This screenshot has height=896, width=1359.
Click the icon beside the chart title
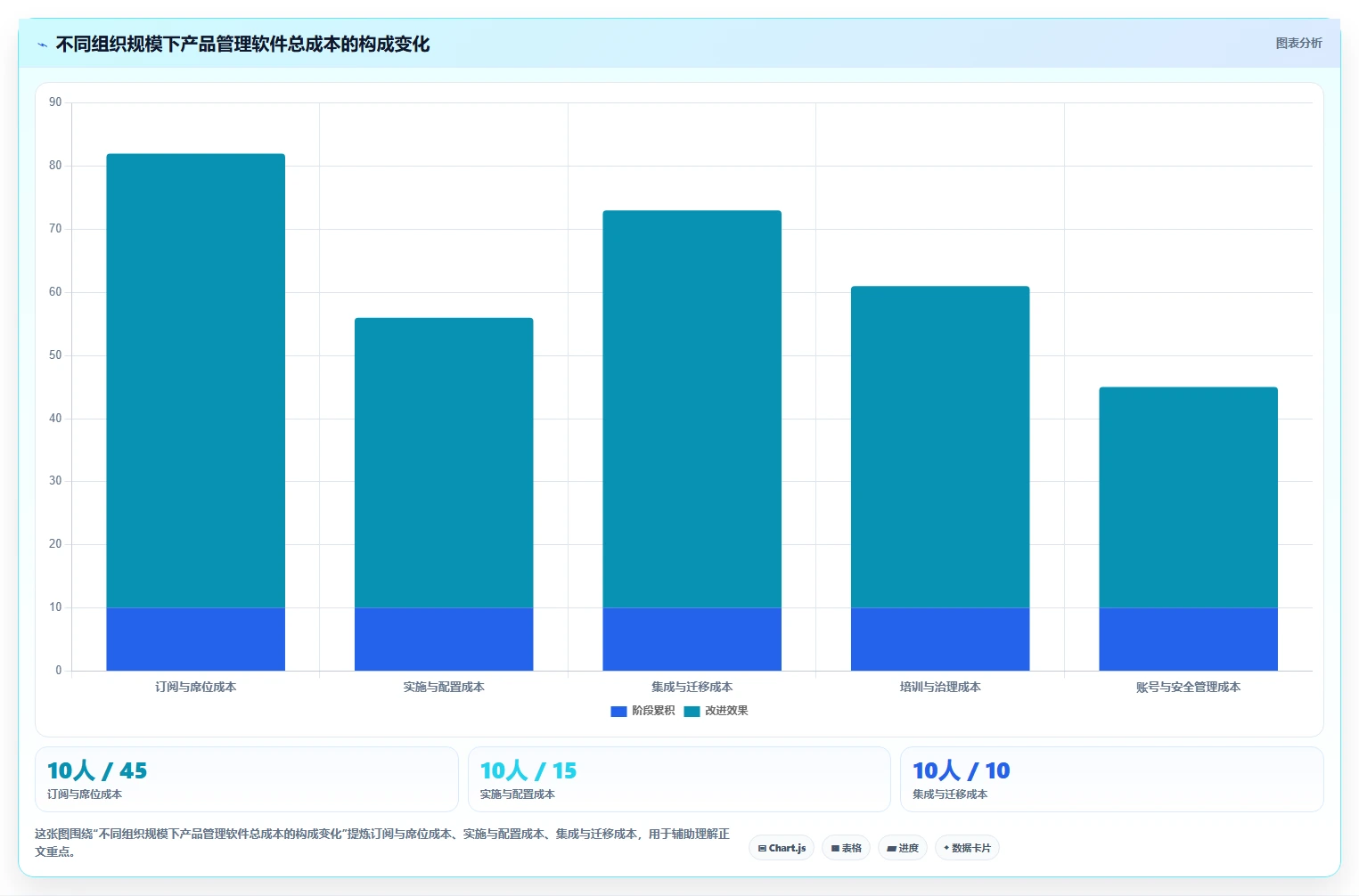[42, 45]
